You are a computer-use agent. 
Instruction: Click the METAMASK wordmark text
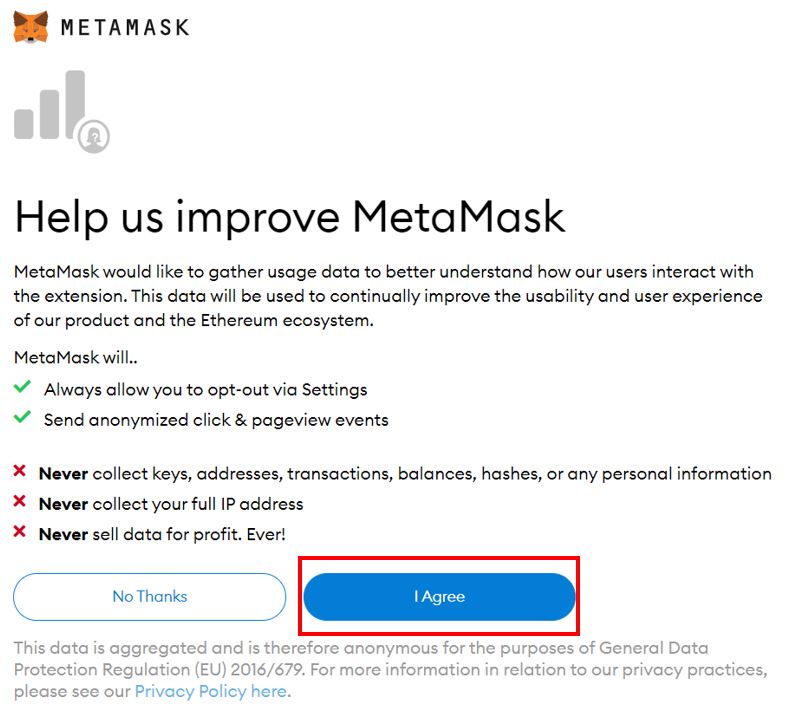click(x=125, y=27)
